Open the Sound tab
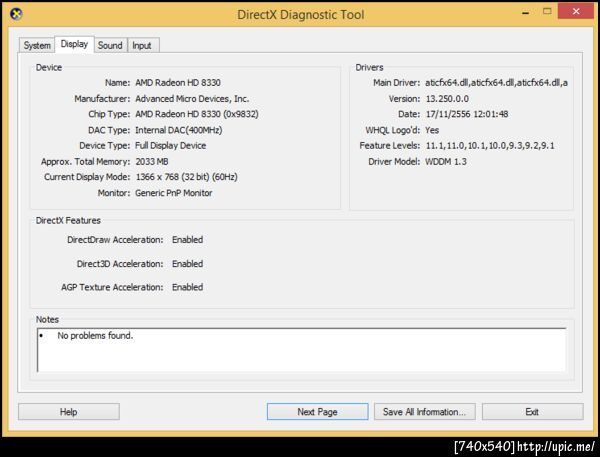 tap(110, 45)
